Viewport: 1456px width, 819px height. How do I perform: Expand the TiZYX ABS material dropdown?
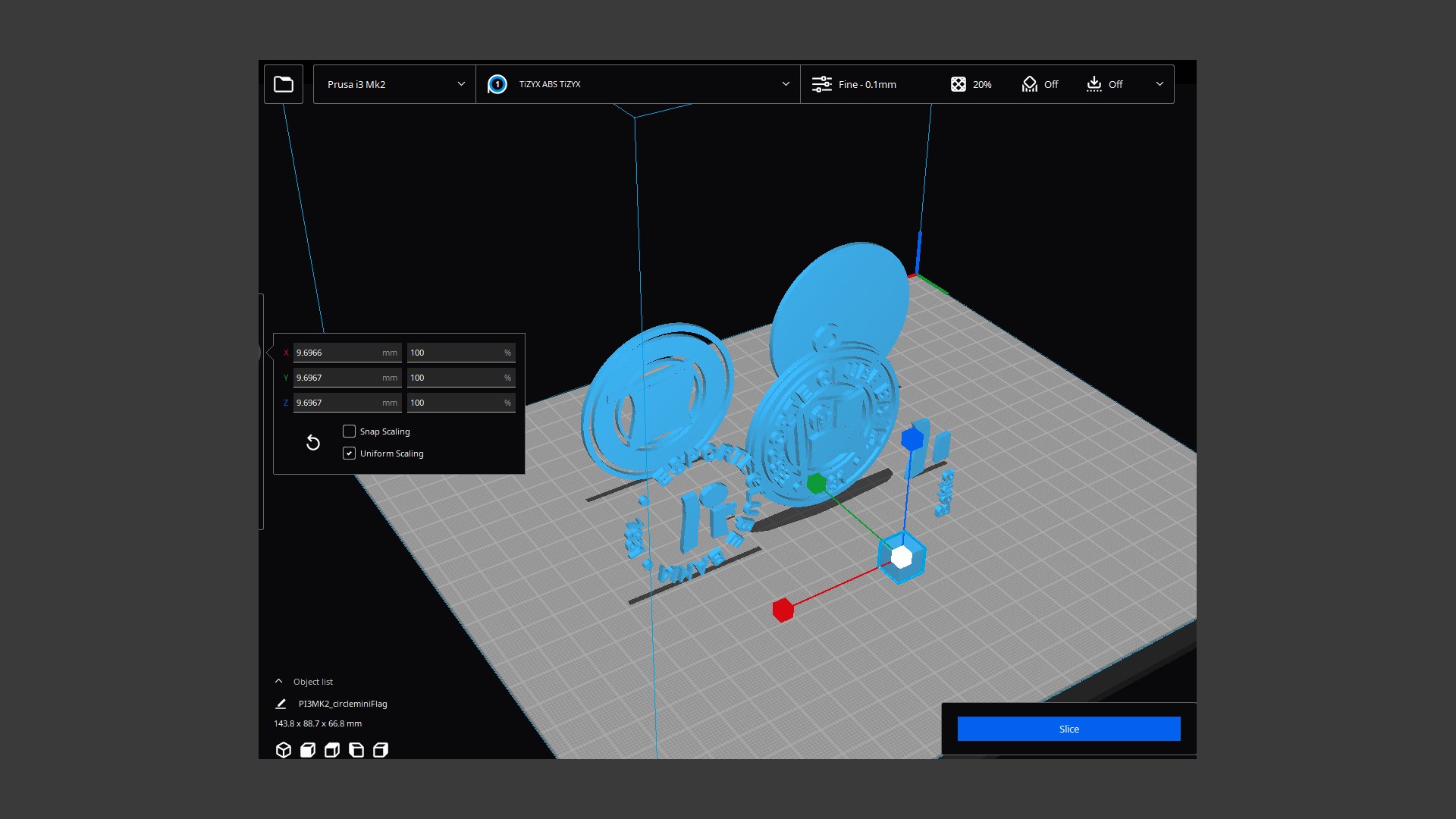[x=786, y=84]
